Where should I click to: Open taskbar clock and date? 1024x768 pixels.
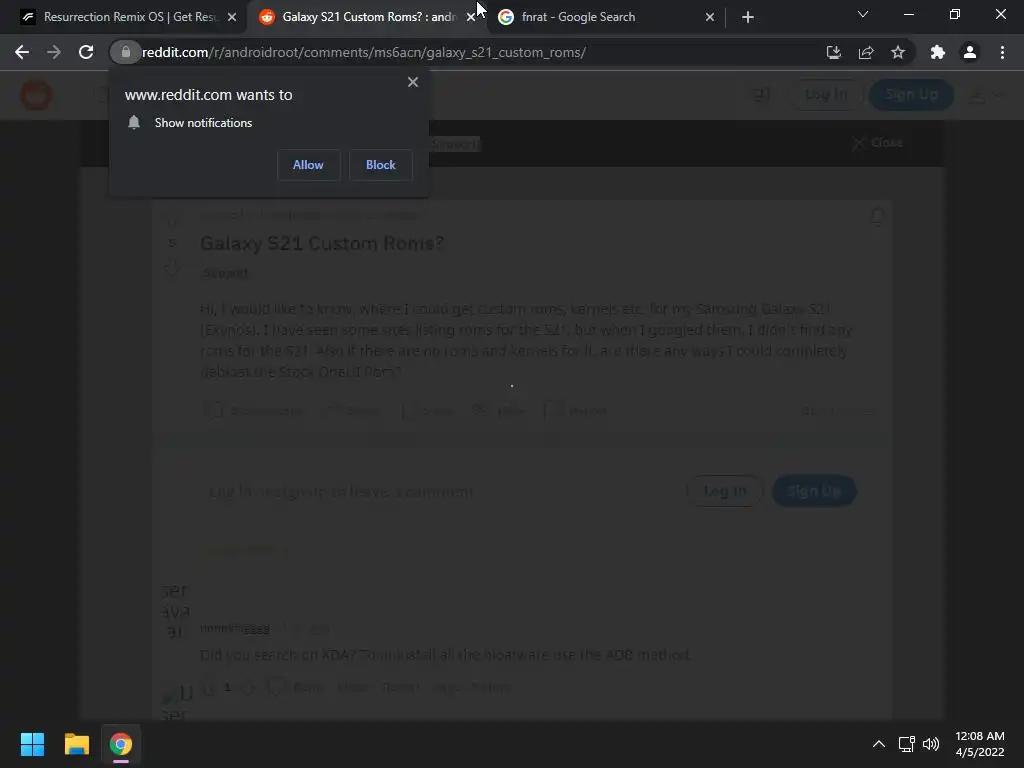(980, 744)
